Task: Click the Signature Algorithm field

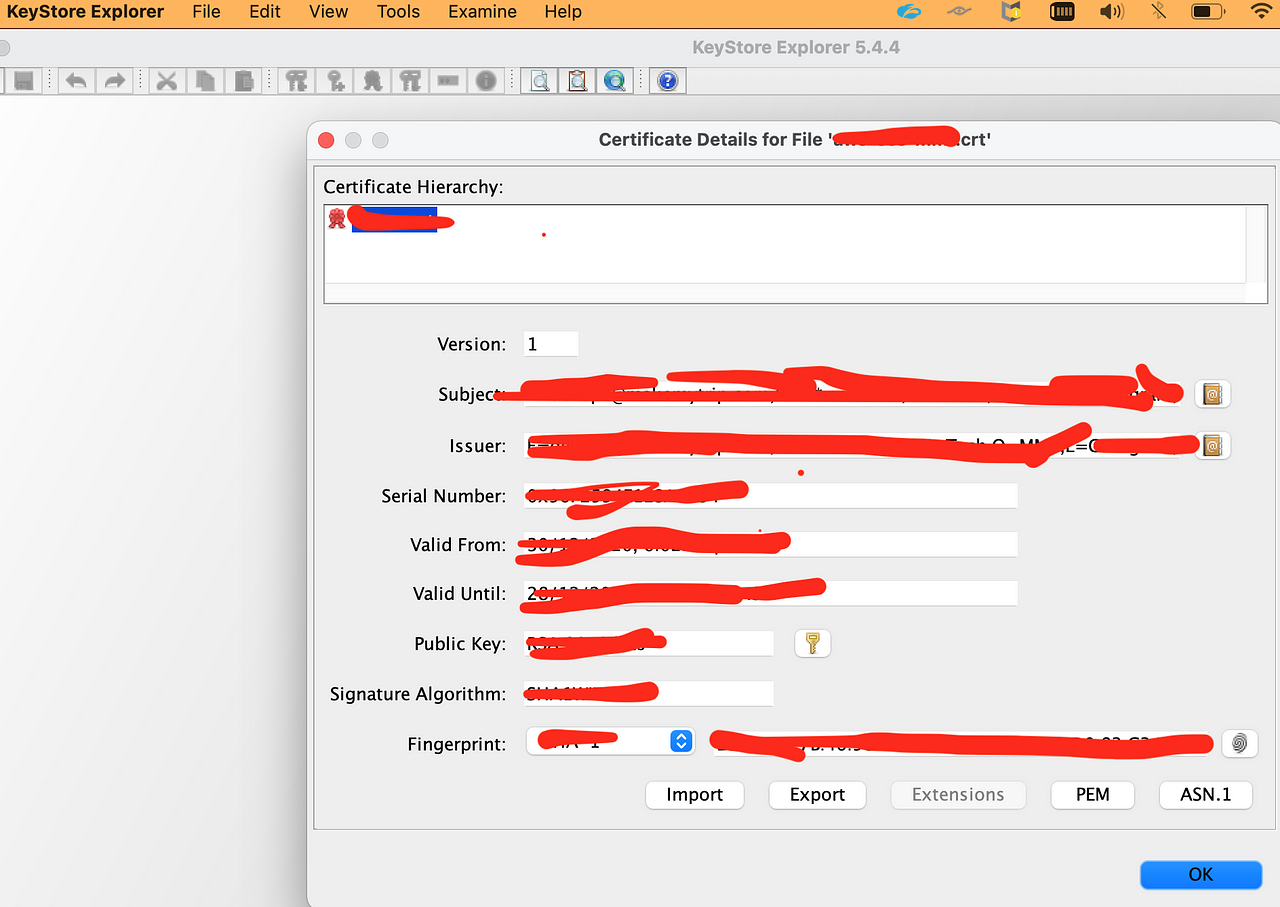Action: (648, 694)
